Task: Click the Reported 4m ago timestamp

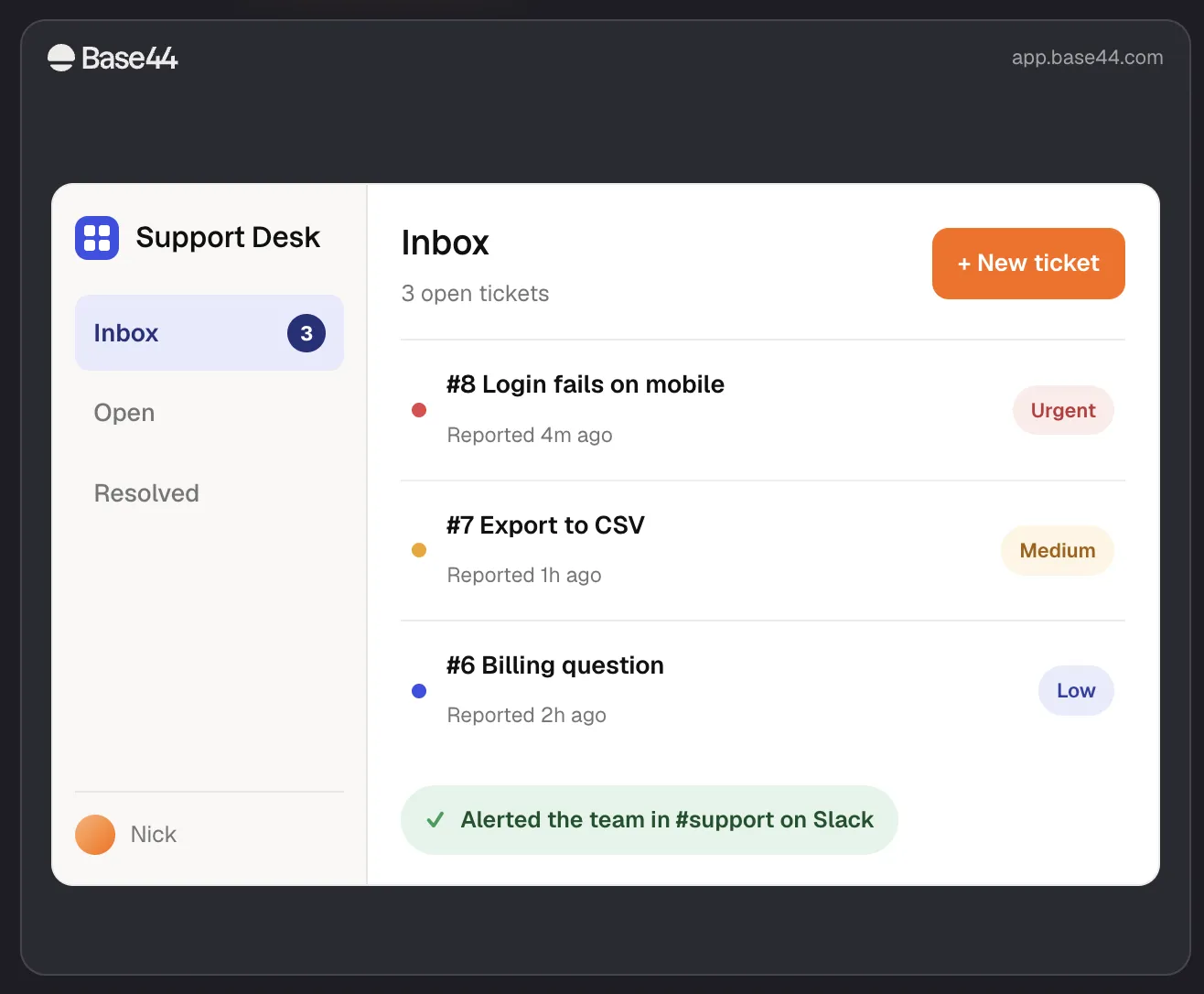Action: click(x=530, y=436)
